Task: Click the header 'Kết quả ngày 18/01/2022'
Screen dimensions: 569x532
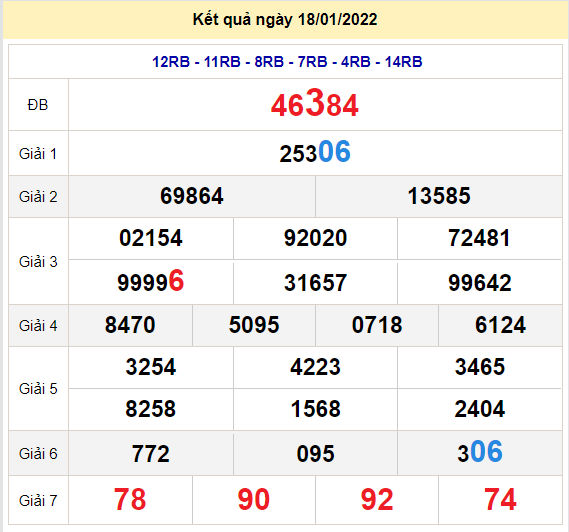Action: [285, 20]
